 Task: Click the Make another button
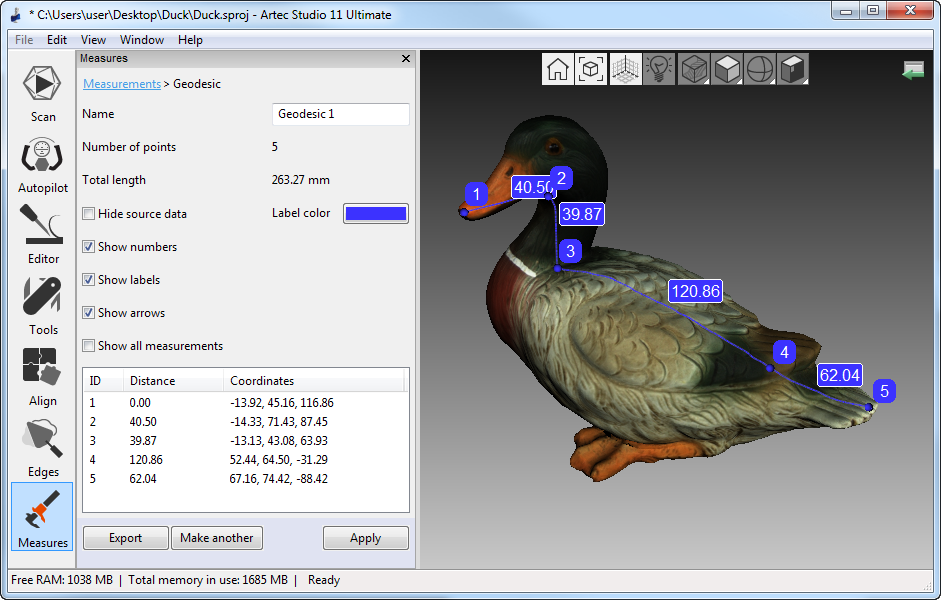coord(217,538)
